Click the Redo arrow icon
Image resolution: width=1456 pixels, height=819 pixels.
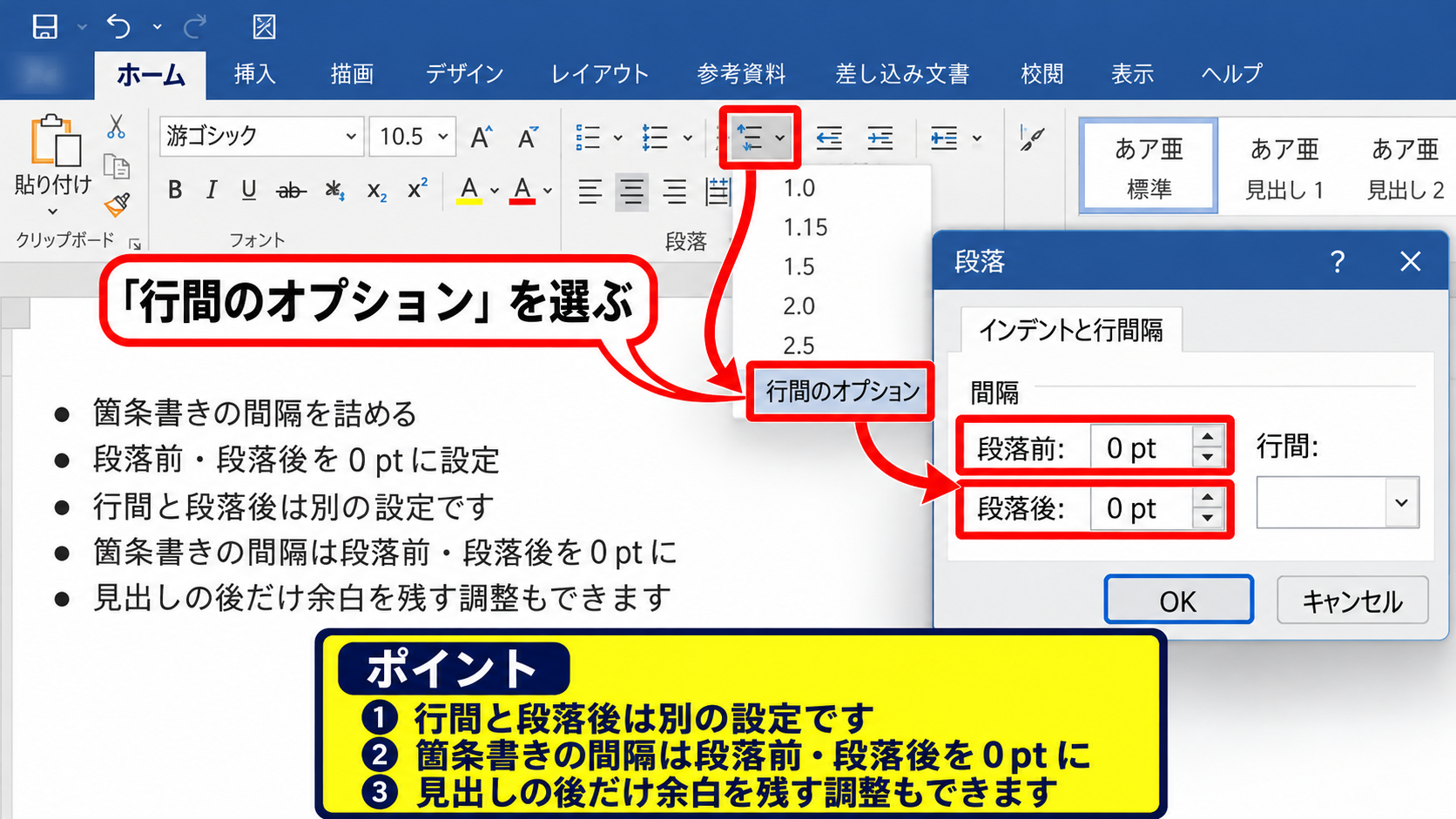[x=195, y=26]
